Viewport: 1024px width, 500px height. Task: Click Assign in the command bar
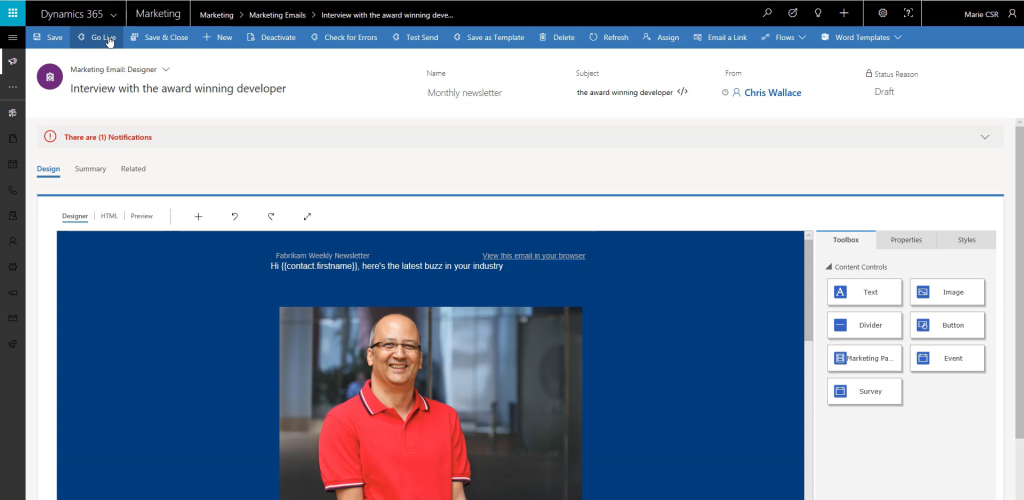click(x=661, y=37)
